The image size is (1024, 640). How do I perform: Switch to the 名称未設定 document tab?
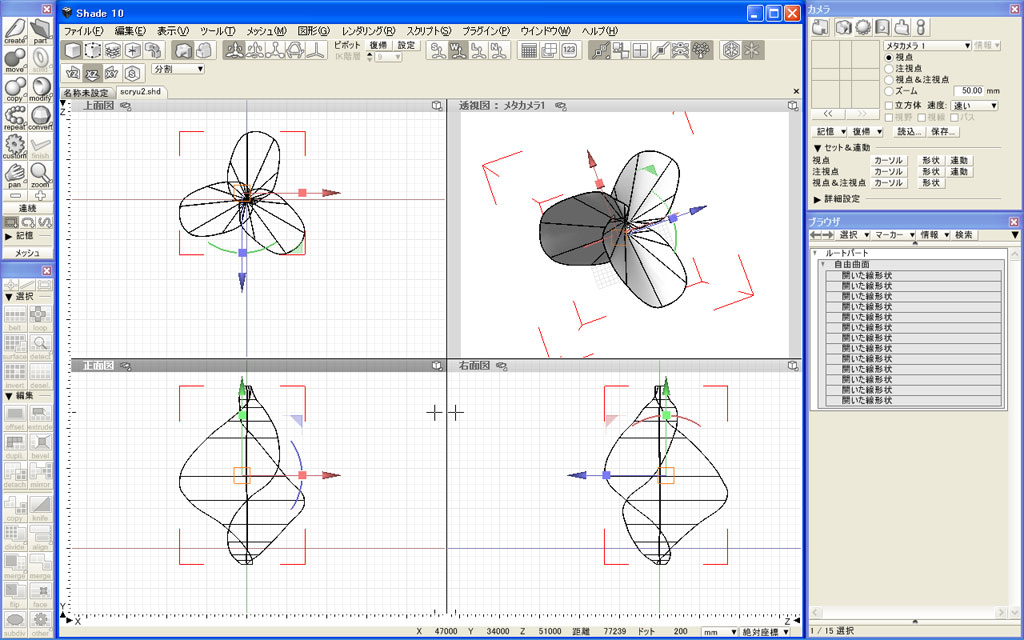(x=86, y=92)
